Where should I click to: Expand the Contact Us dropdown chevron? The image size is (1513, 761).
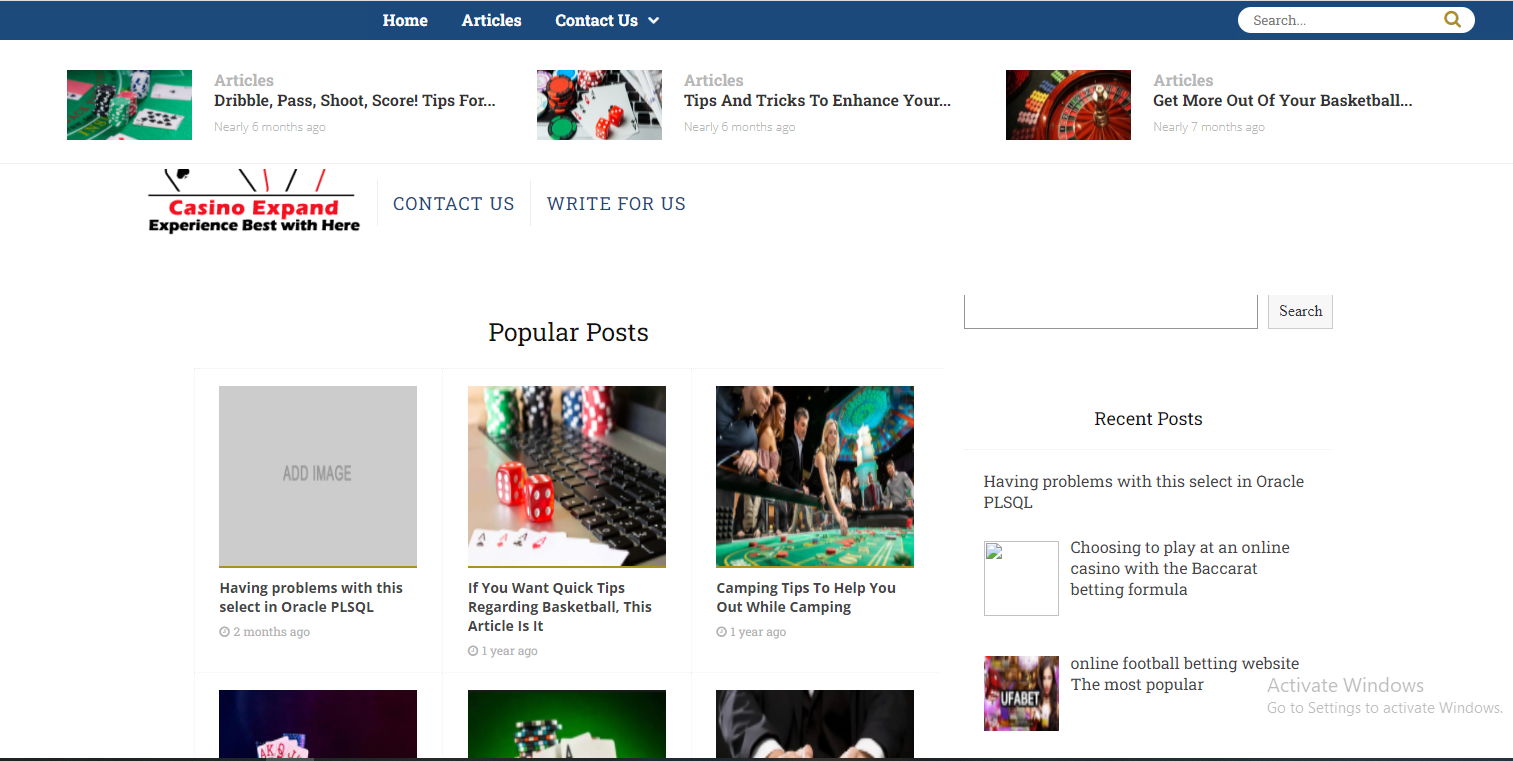pos(653,20)
